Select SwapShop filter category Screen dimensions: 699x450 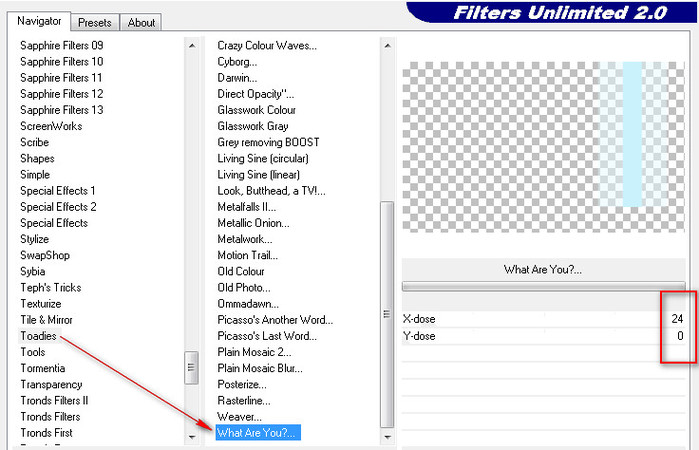(45, 255)
